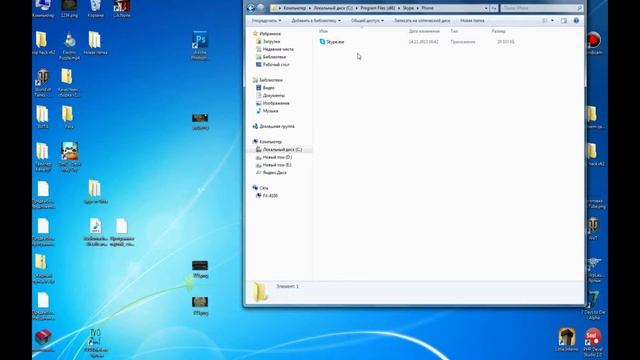Select the World of Tanks desktop shortcut
This screenshot has height=360, width=640.
pyautogui.click(x=42, y=83)
